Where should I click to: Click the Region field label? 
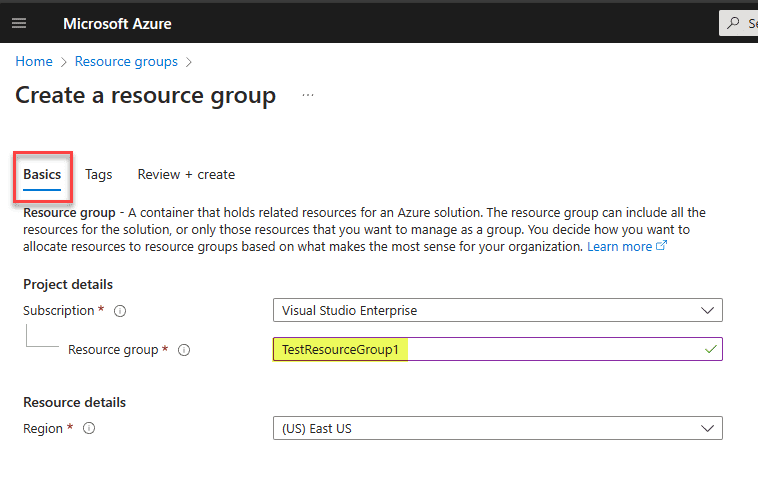pyautogui.click(x=43, y=429)
